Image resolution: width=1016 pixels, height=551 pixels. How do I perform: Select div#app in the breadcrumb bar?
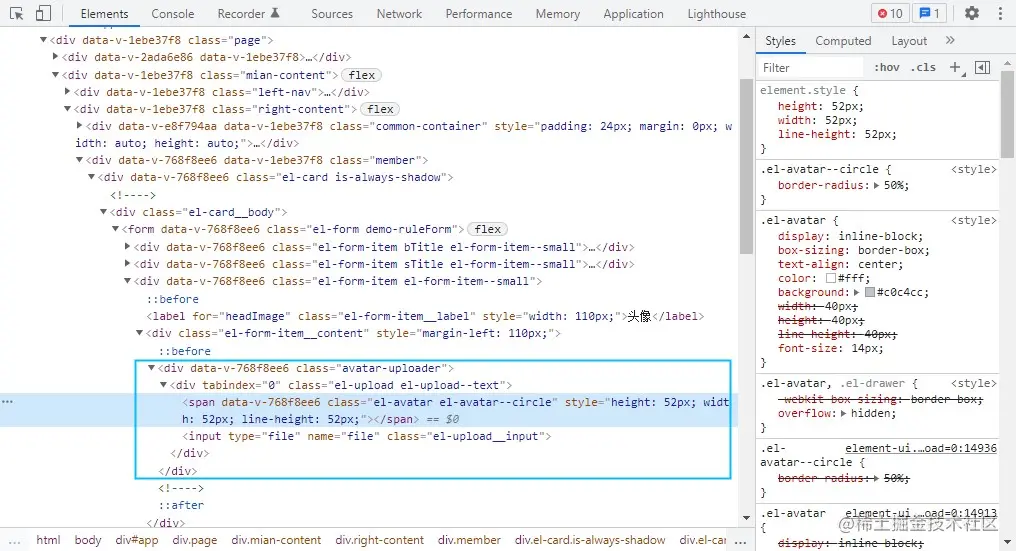pos(137,540)
